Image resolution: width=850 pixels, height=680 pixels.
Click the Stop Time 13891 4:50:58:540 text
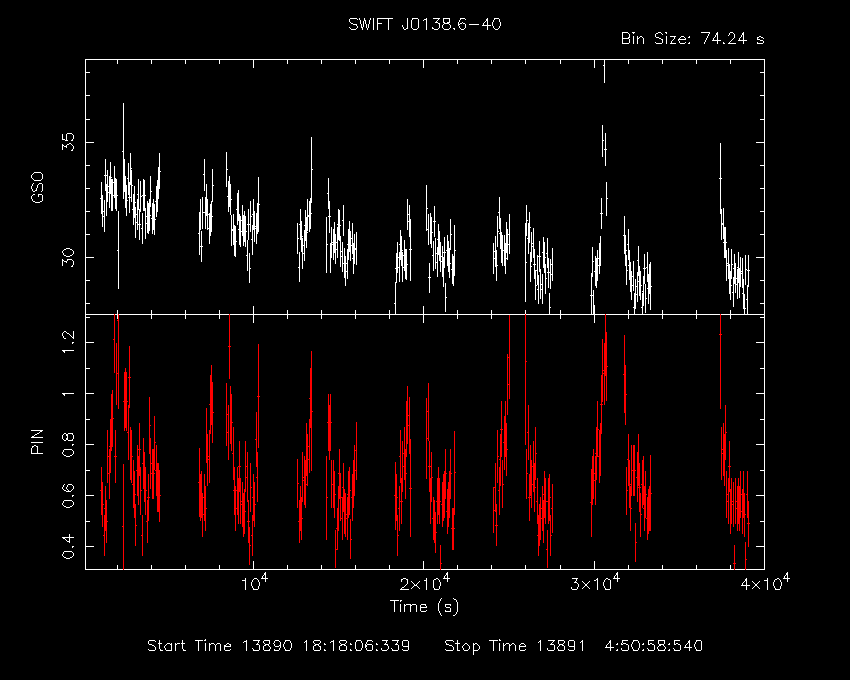point(574,646)
